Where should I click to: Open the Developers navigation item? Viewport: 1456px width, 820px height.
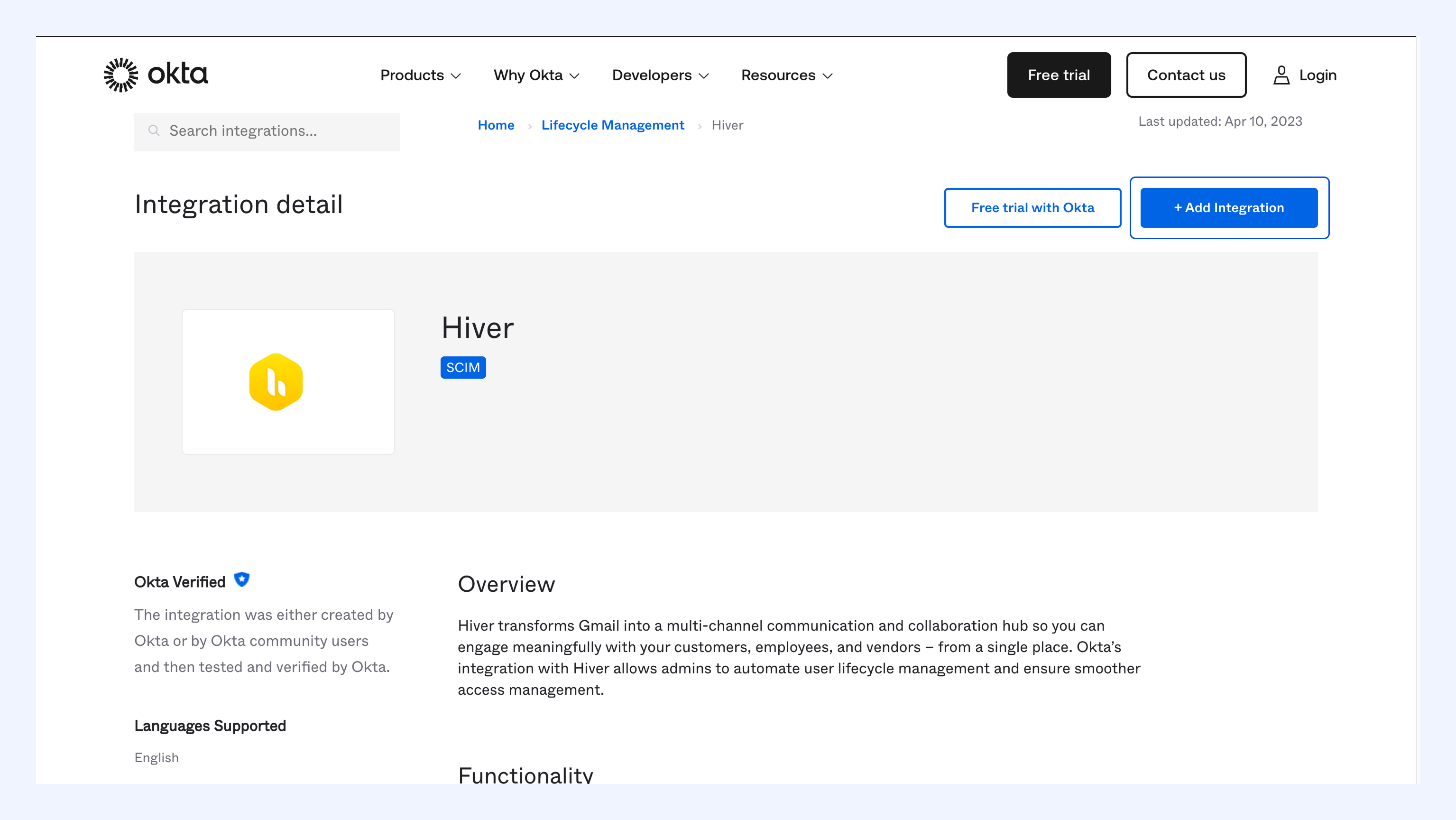coord(660,75)
